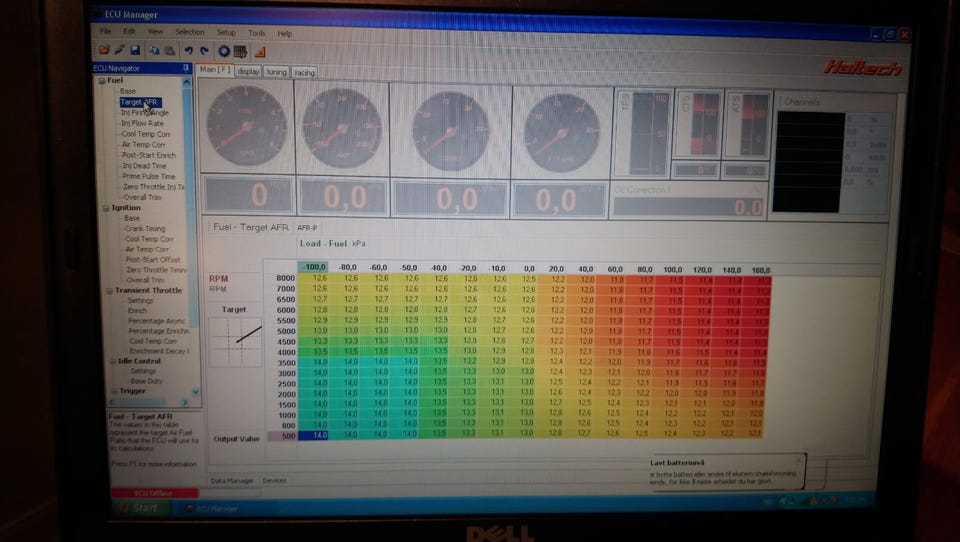Click the copy icon in the toolbar
Screen dimensions: 960x542
coord(154,51)
